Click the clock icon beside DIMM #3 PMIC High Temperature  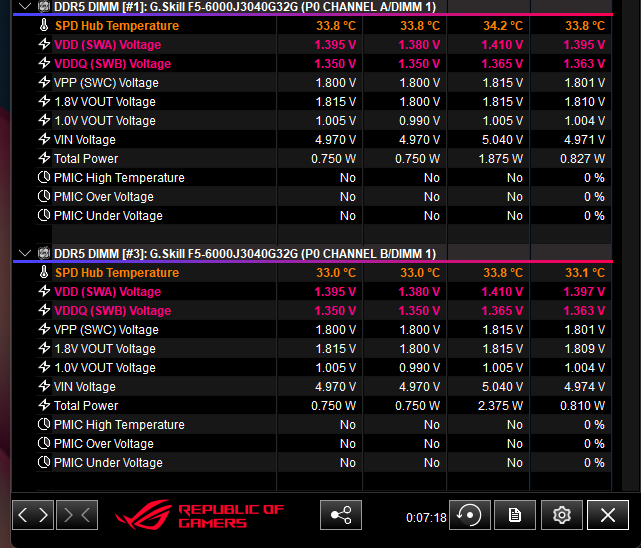coord(44,424)
